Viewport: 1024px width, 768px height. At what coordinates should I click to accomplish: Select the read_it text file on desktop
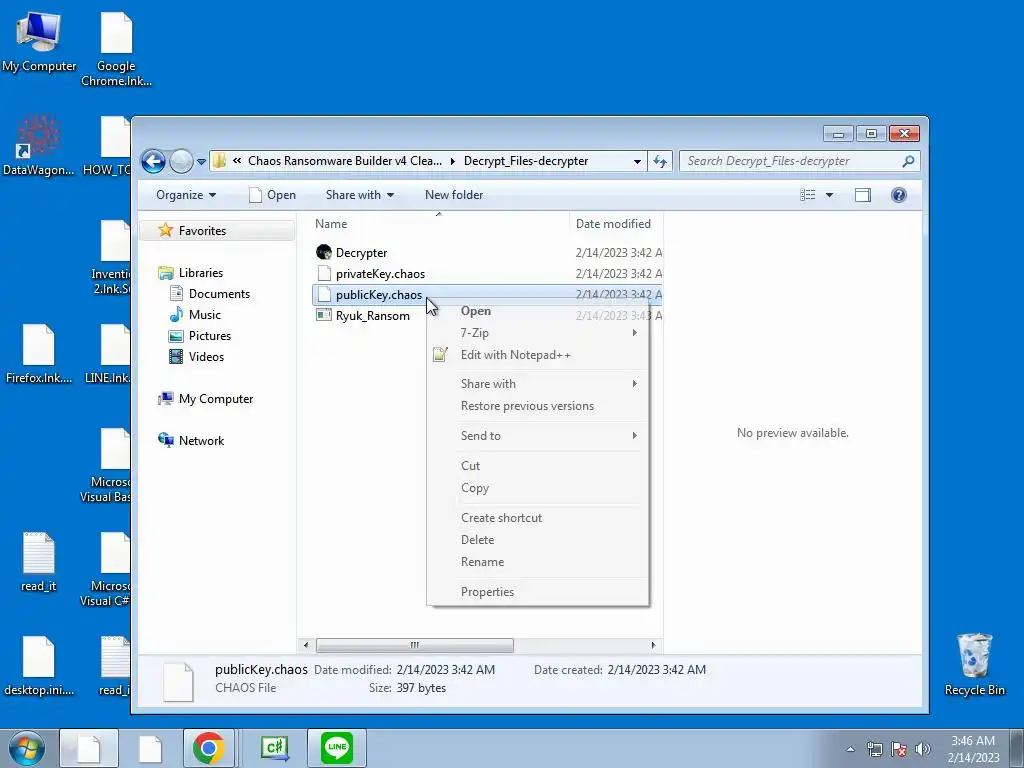point(39,562)
